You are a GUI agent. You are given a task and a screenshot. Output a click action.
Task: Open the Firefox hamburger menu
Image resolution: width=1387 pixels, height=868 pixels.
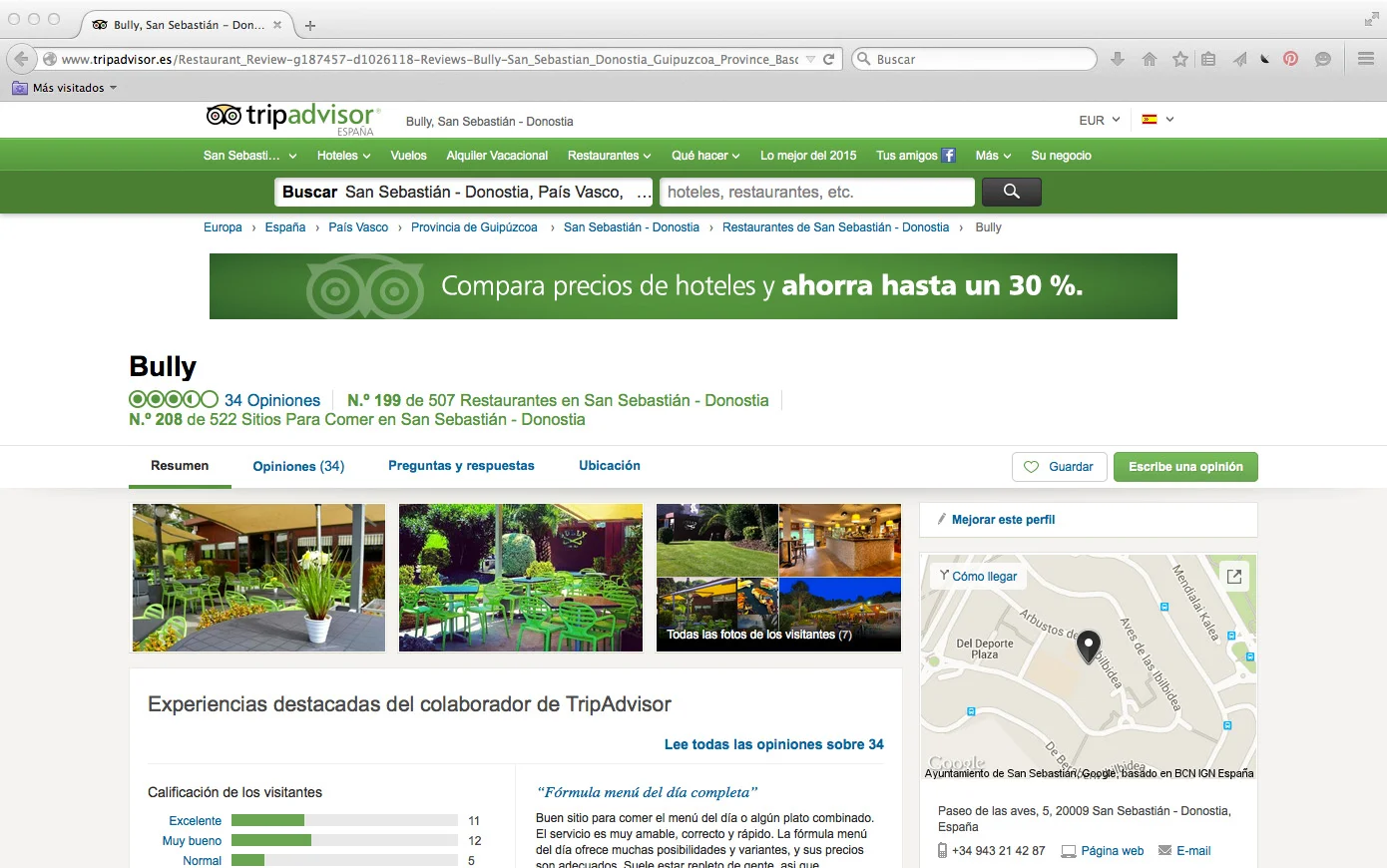(x=1366, y=59)
